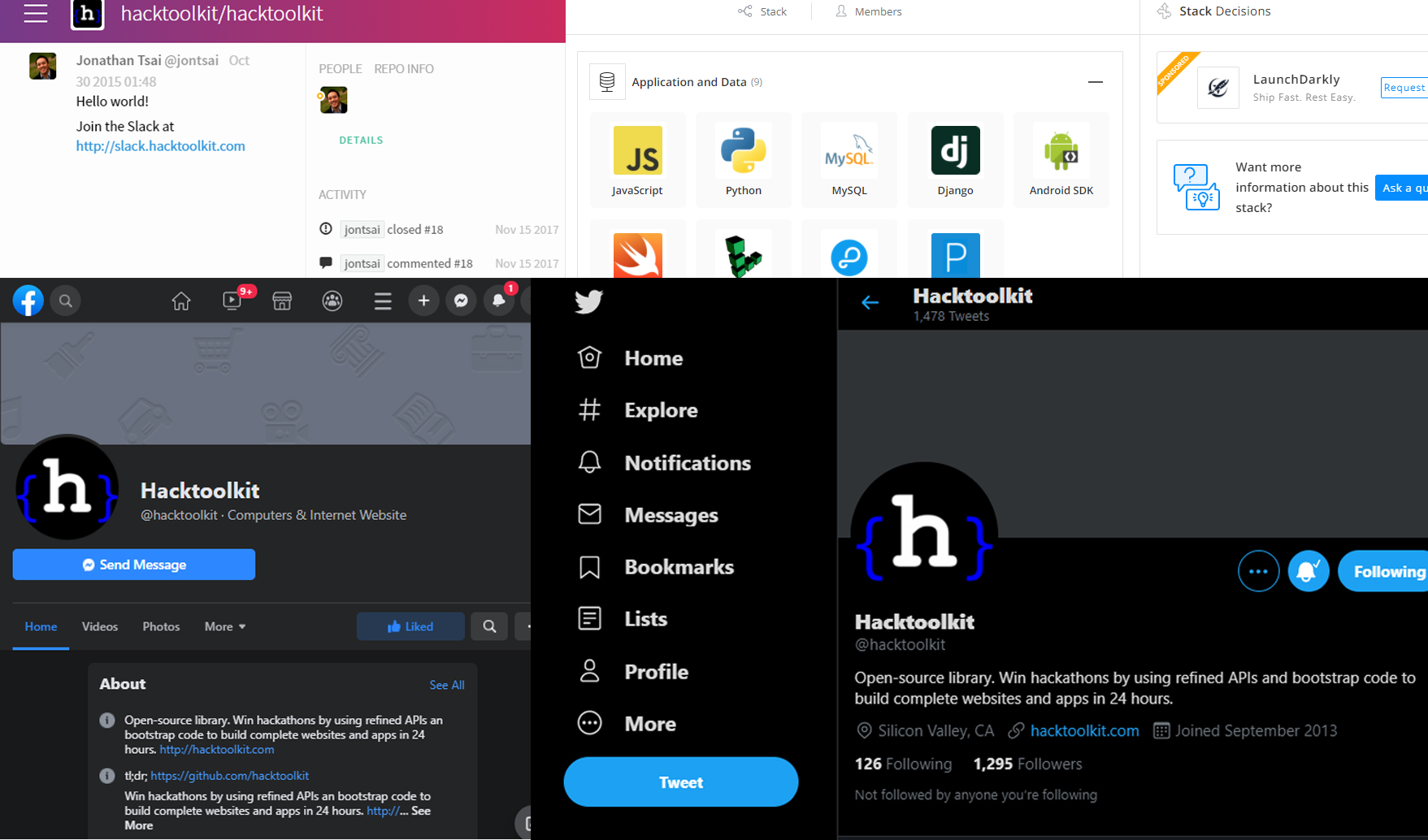Click the Twitter bird logo
1428x840 pixels.
pyautogui.click(x=589, y=301)
